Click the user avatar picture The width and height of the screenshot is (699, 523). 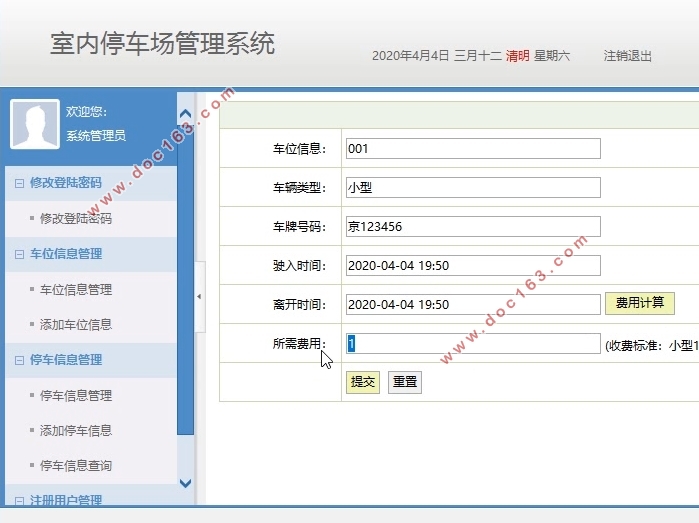tap(35, 124)
